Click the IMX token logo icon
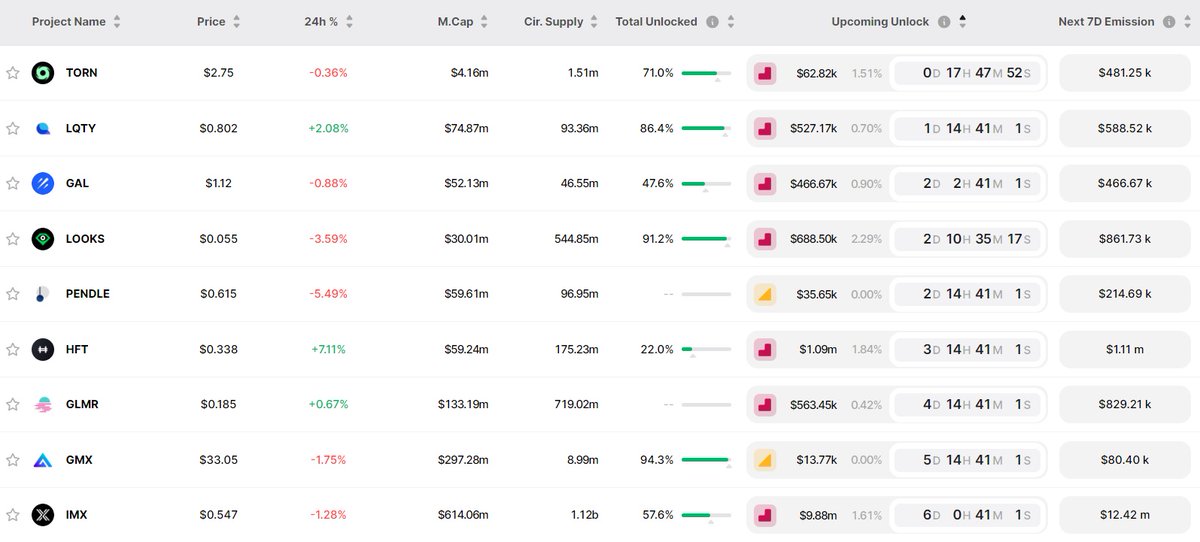1200x542 pixels. [x=42, y=515]
